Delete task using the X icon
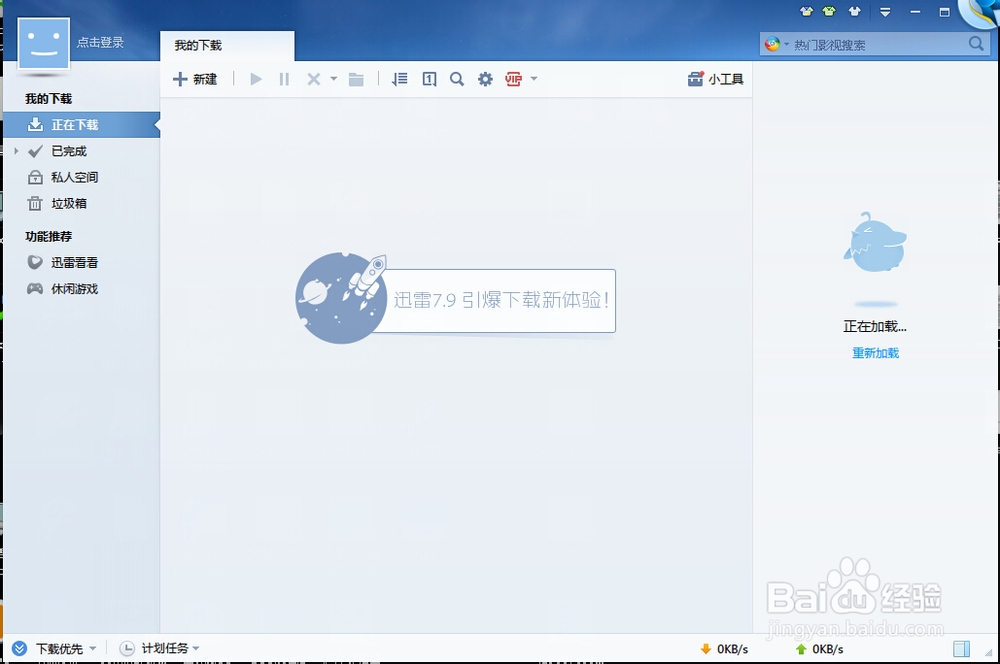 [x=313, y=79]
